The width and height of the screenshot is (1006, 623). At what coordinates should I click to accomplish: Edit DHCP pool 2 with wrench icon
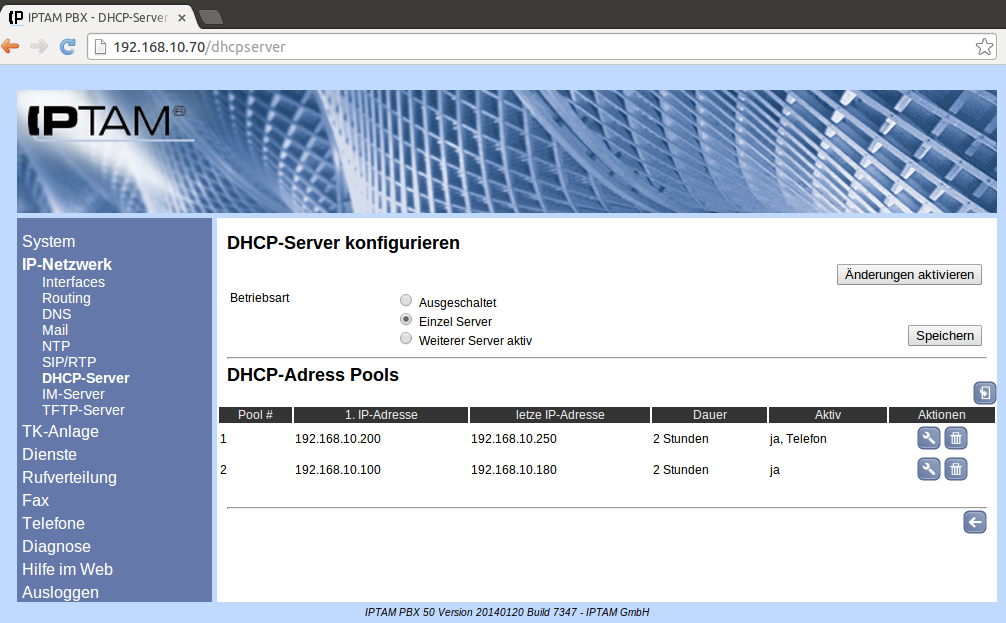click(x=928, y=470)
